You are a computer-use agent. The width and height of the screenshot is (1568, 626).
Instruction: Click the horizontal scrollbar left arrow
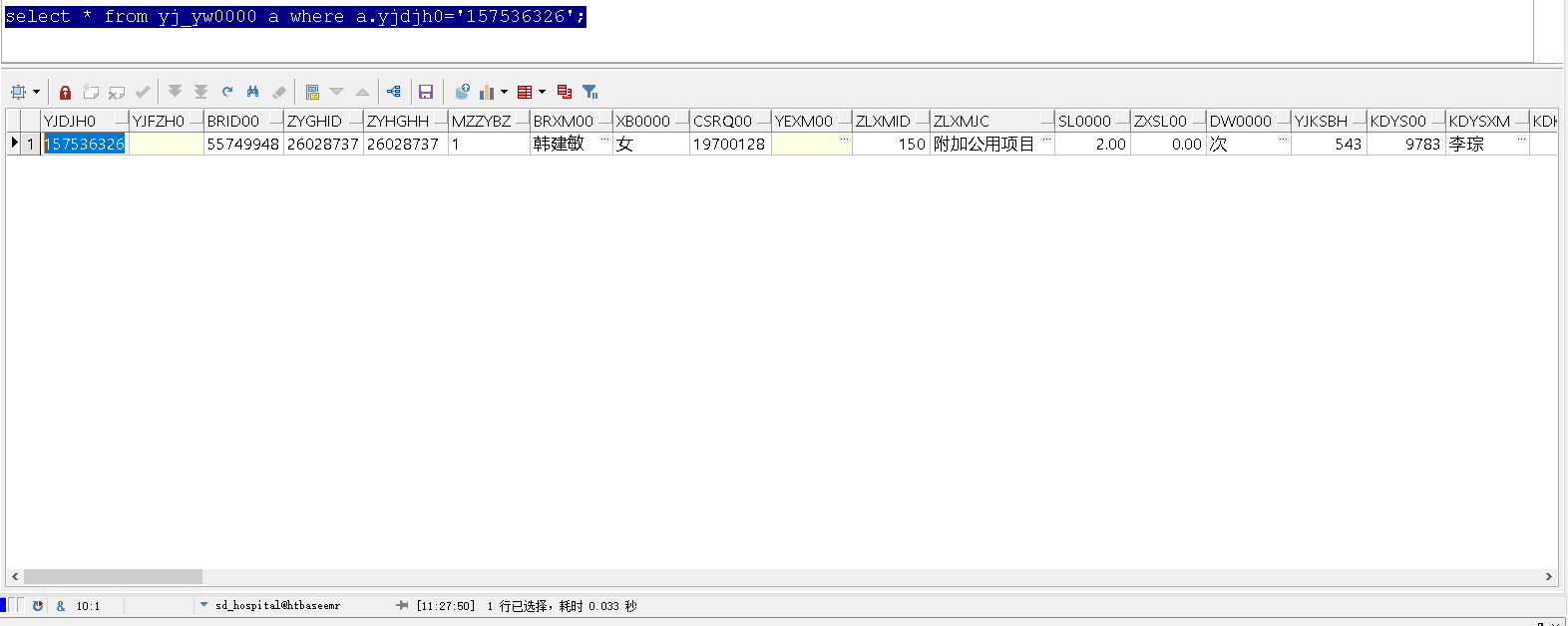[x=14, y=576]
